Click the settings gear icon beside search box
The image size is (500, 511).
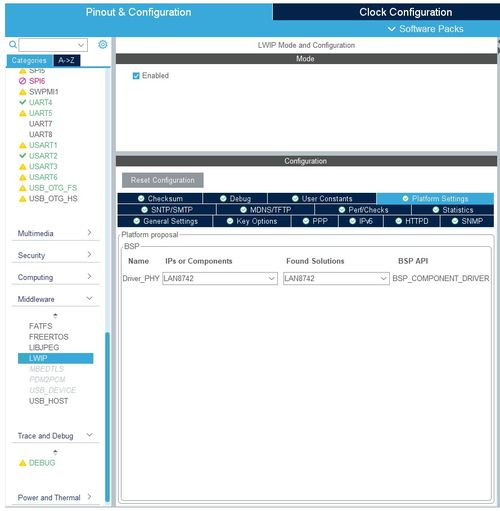103,44
